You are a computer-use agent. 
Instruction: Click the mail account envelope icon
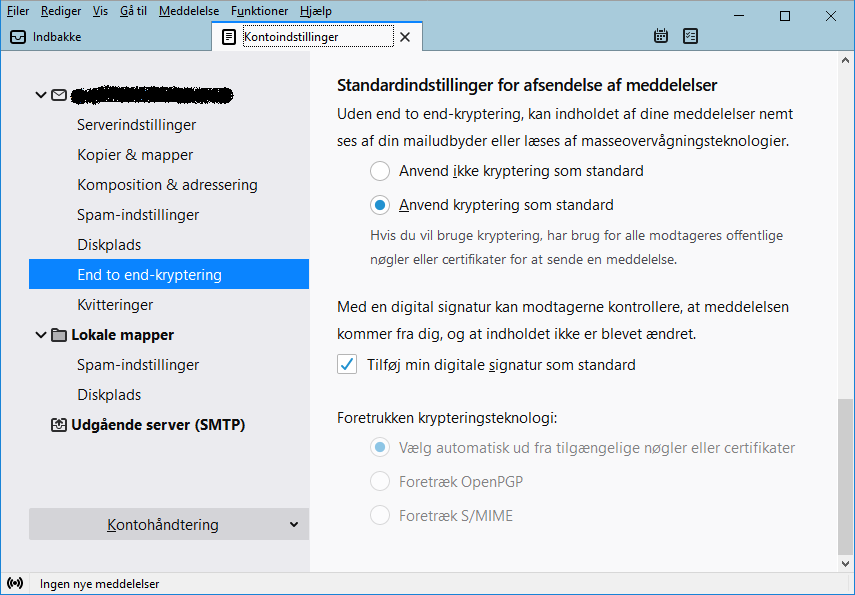click(x=59, y=95)
